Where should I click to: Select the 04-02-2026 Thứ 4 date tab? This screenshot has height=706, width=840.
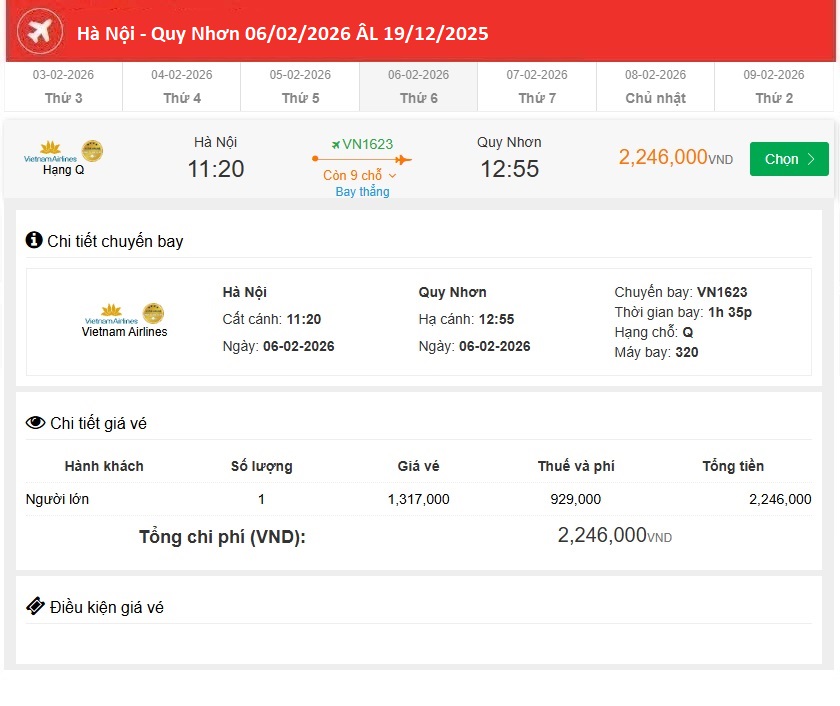tap(182, 86)
